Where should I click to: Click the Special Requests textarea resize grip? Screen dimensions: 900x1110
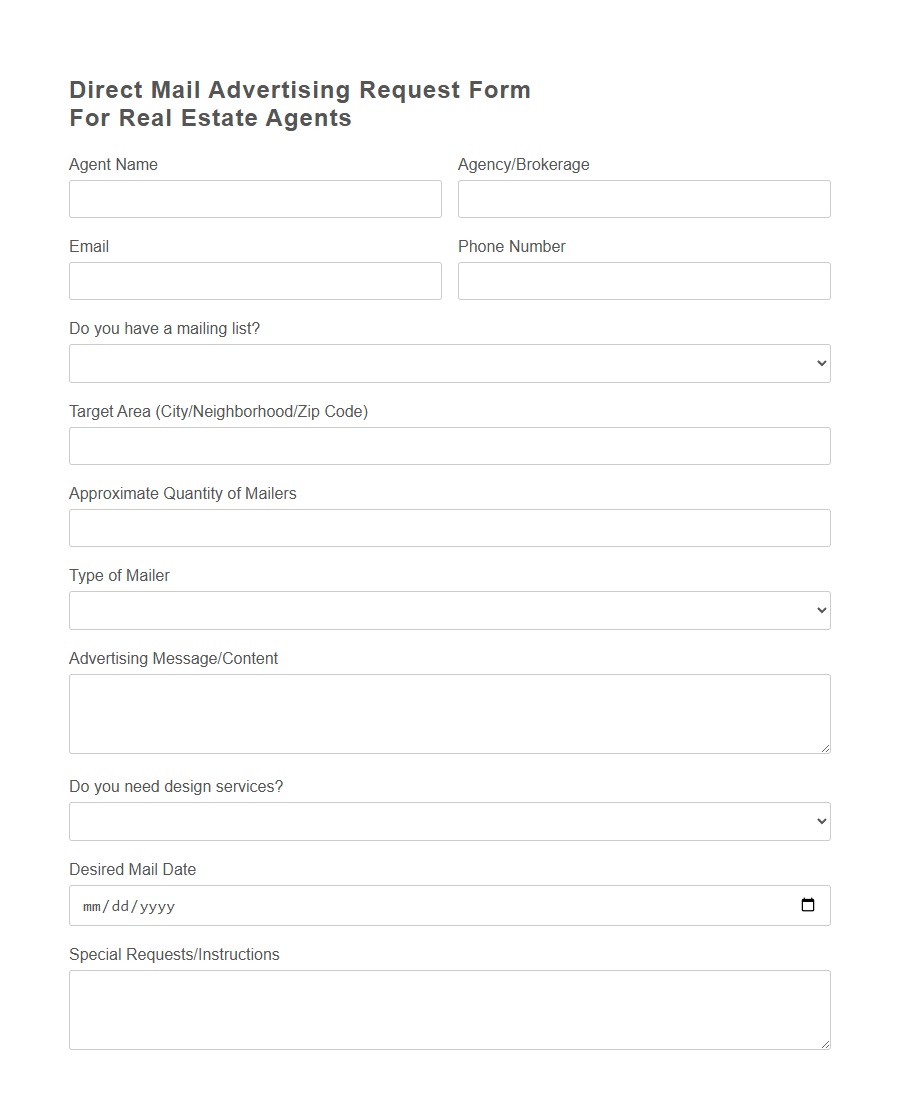826,1045
